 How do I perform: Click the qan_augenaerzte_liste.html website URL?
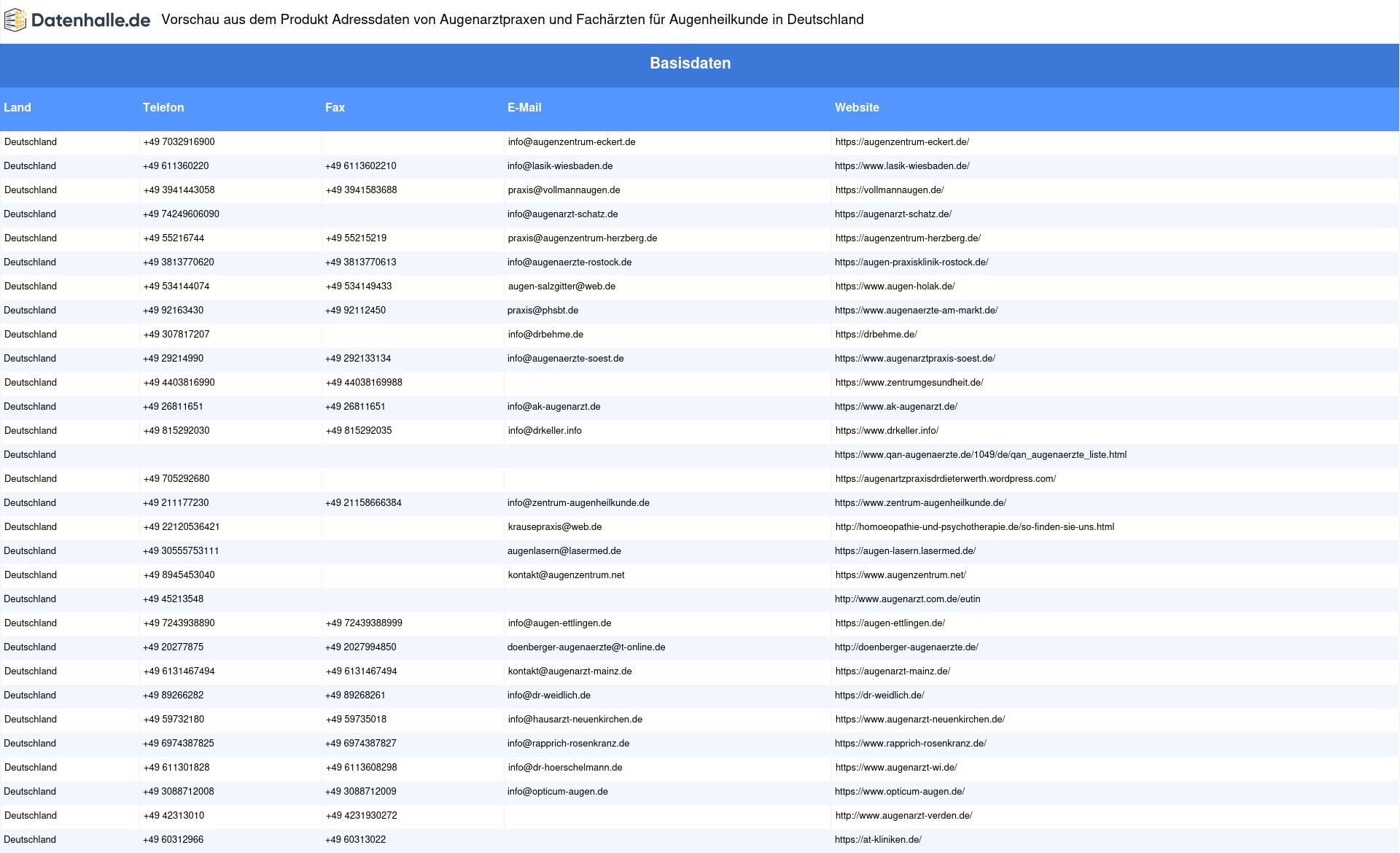(x=981, y=455)
